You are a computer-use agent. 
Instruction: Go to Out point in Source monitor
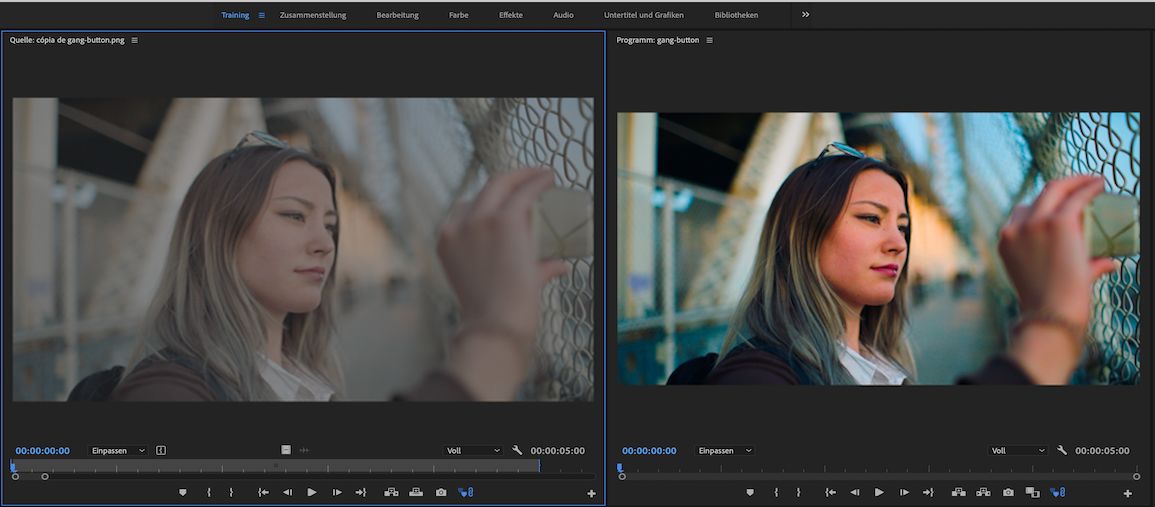point(360,492)
